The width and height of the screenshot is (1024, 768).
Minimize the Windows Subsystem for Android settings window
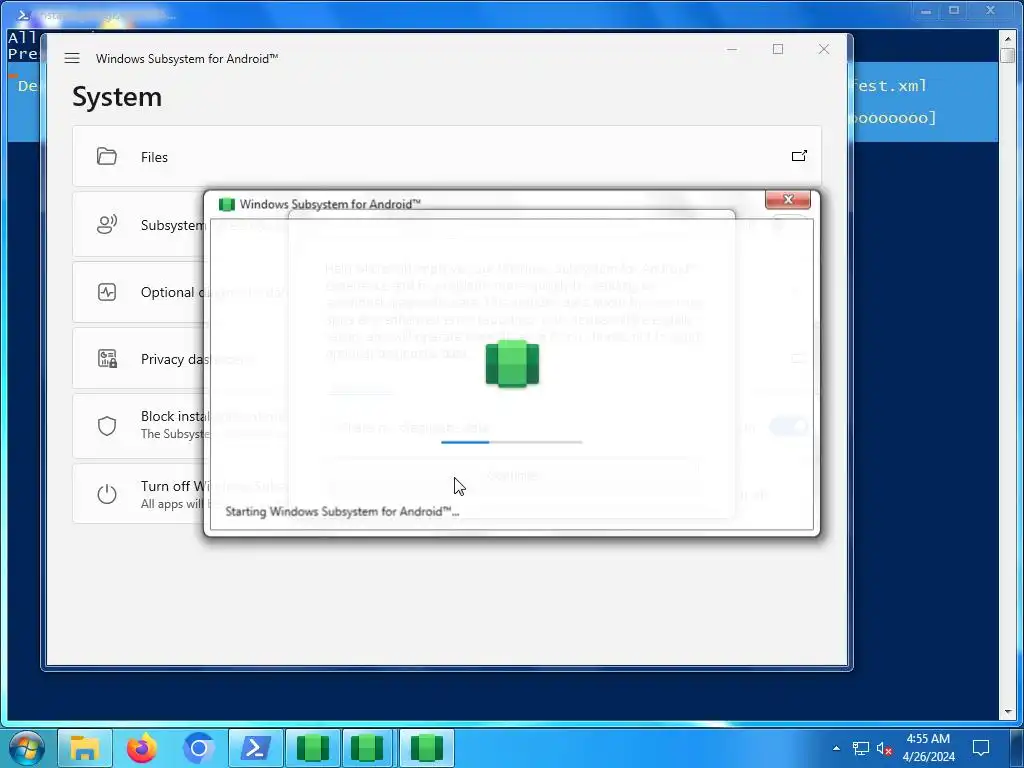732,49
